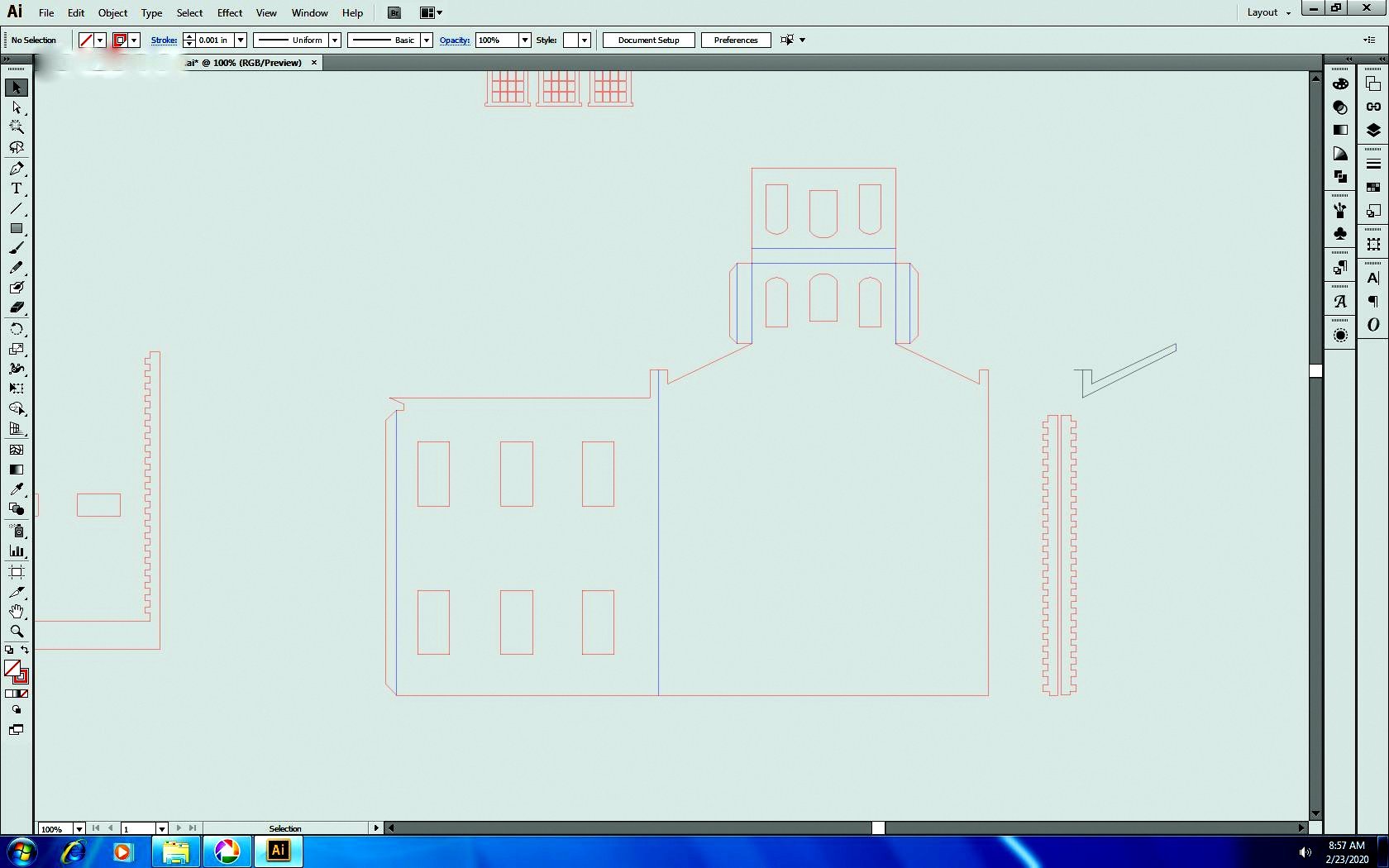Swap fill and stroke colors
Screen dimensions: 1389x868
[x=25, y=650]
